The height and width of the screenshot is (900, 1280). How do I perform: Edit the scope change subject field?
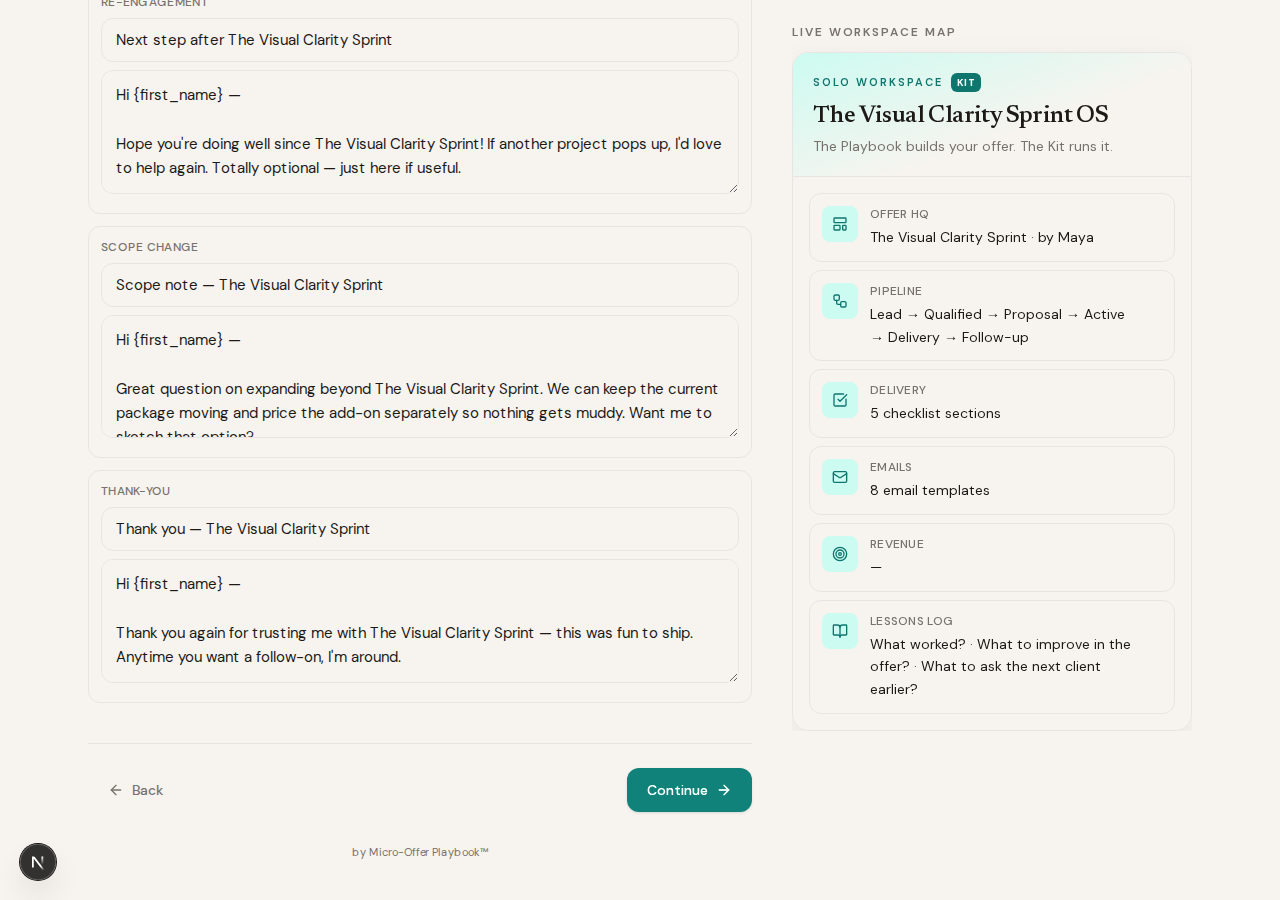[420, 285]
